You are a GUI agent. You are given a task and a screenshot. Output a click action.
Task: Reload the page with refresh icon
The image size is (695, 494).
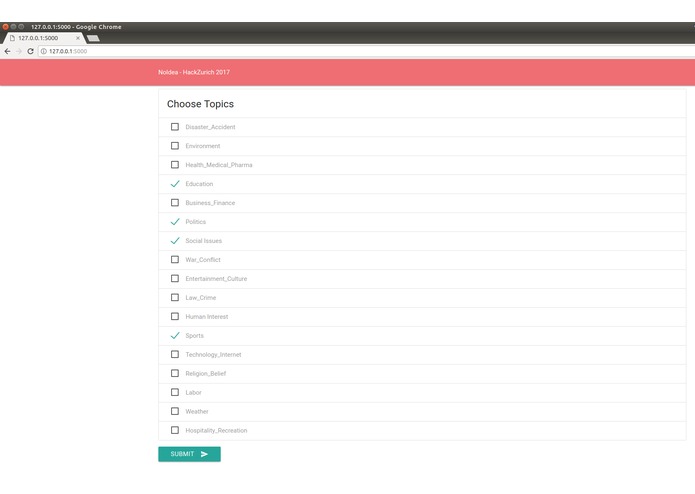(30, 51)
